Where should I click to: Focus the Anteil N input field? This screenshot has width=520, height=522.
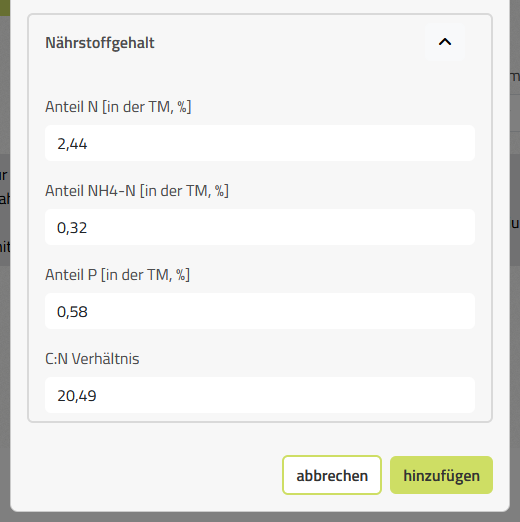[x=260, y=143]
